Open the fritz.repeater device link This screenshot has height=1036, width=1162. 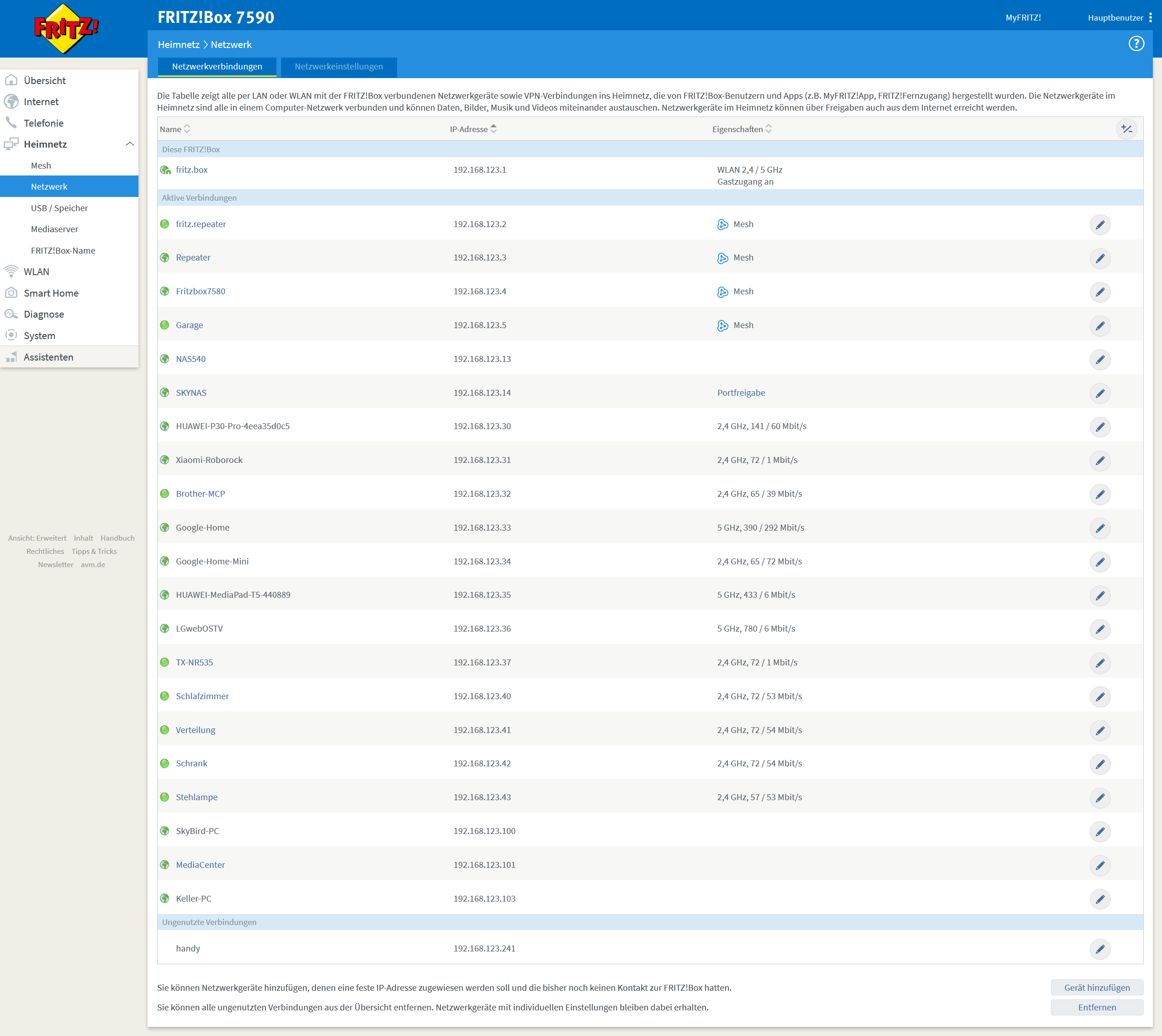click(x=200, y=224)
